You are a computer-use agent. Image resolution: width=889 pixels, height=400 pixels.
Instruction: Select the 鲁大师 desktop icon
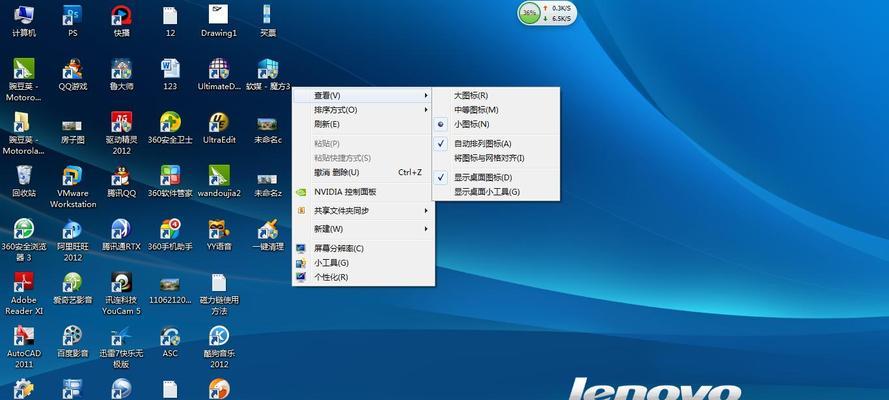[121, 69]
